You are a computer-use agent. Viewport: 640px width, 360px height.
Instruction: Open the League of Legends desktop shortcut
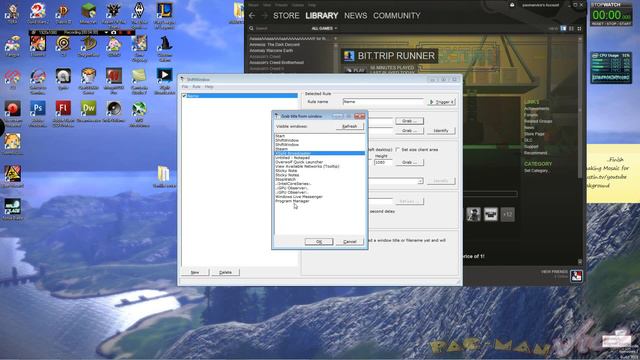pyautogui.click(x=164, y=11)
